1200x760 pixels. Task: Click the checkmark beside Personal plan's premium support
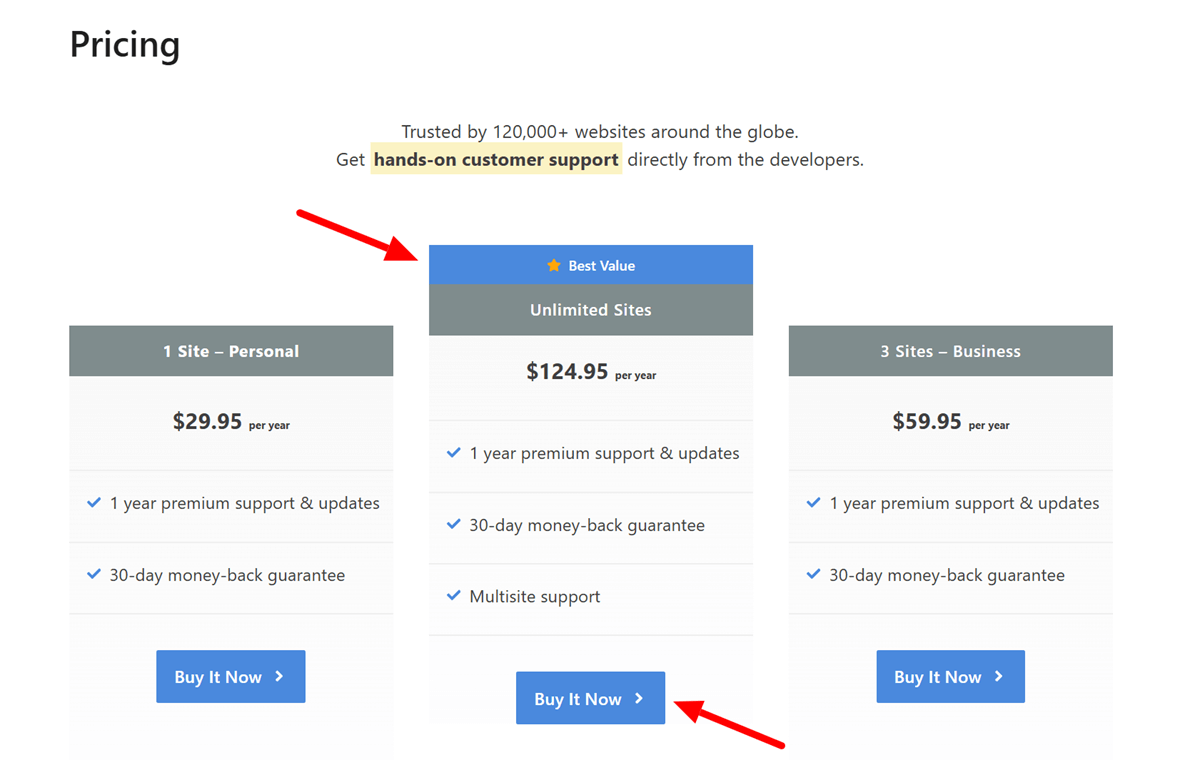coord(93,503)
